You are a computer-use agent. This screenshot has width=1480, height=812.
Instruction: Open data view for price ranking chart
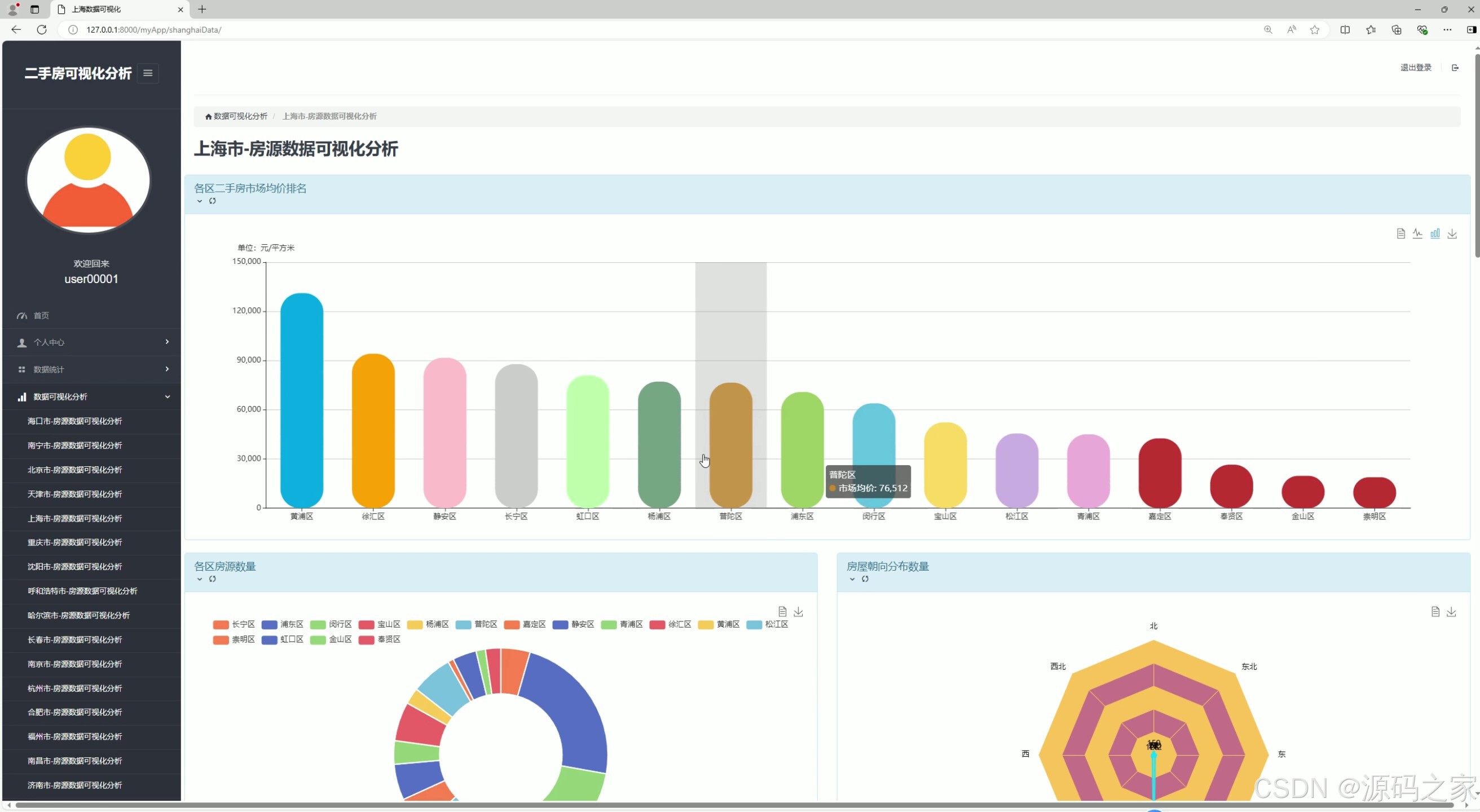click(x=1400, y=233)
